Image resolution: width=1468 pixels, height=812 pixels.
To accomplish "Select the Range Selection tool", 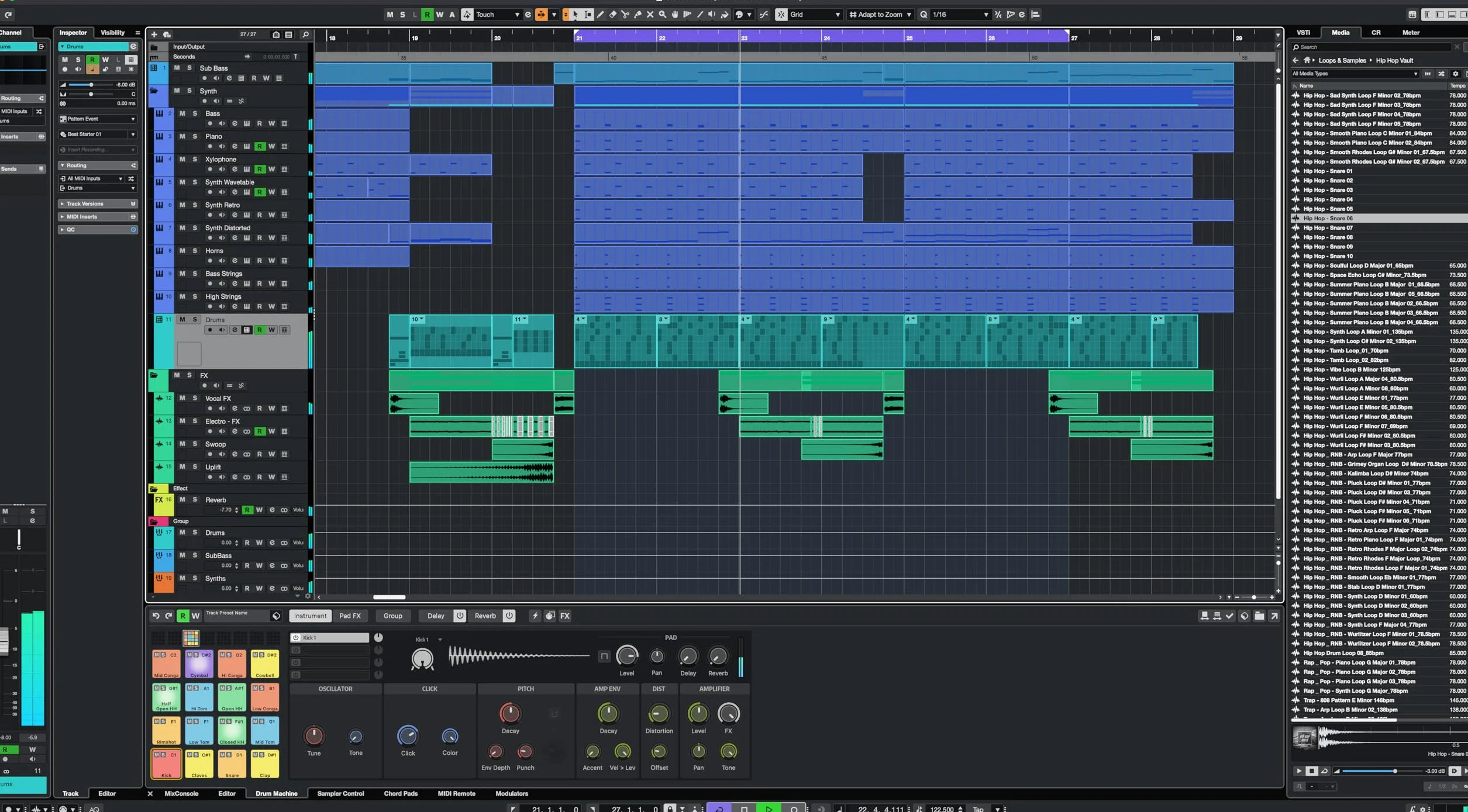I will (588, 15).
